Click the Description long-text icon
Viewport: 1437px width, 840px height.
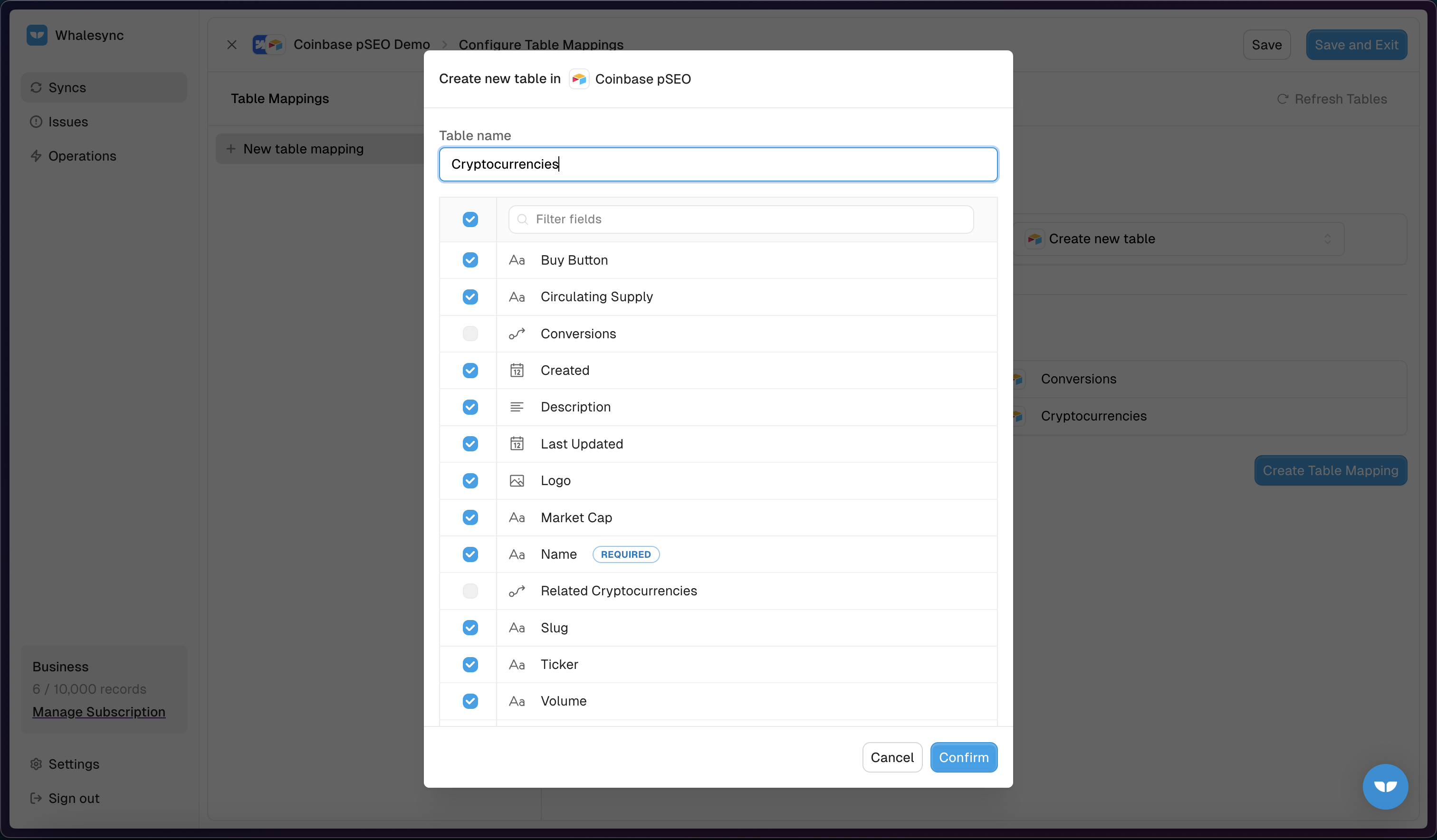[x=517, y=407]
